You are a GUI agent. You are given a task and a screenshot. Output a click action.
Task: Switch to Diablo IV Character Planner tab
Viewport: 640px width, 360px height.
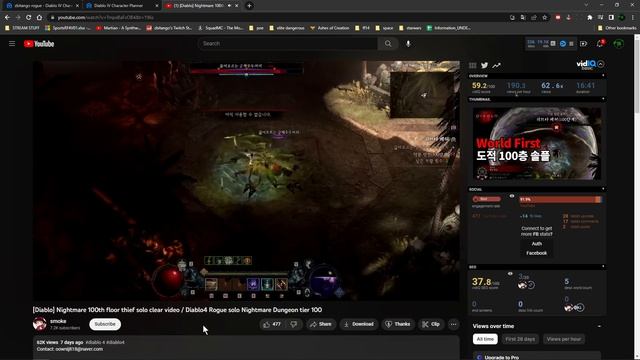tap(121, 6)
